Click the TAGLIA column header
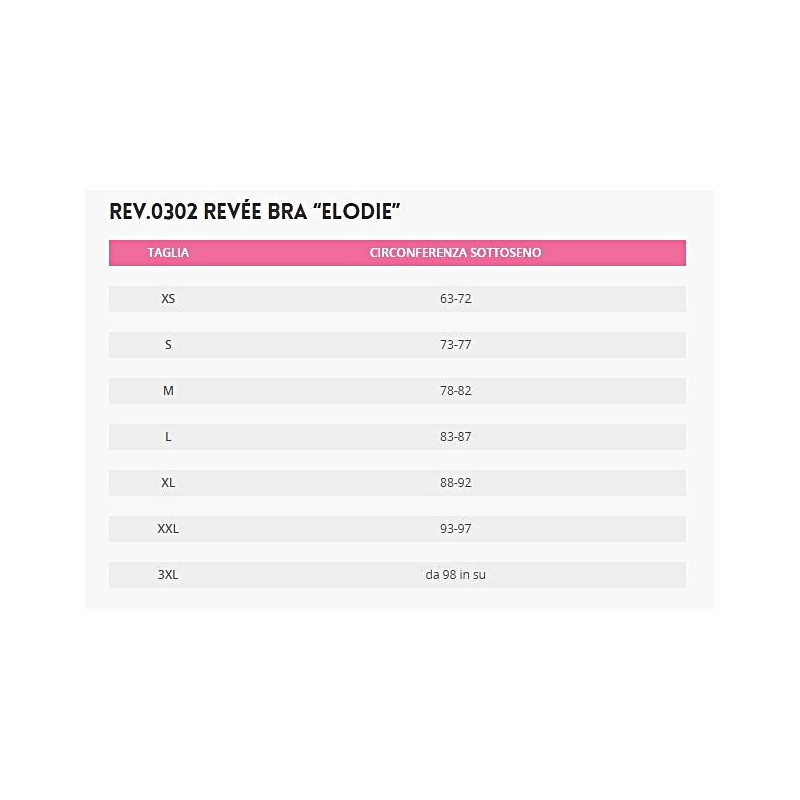Screen dimensions: 800x800 (x=168, y=253)
